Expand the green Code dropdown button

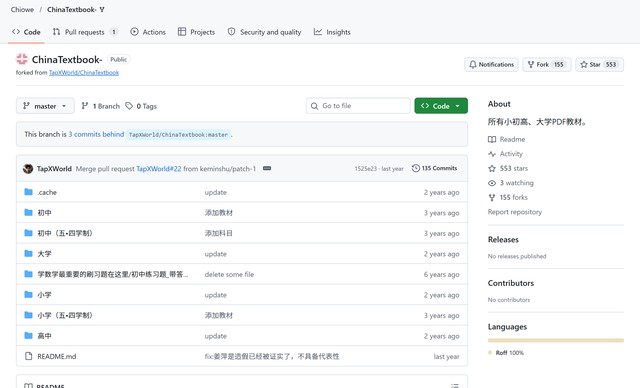coord(441,106)
